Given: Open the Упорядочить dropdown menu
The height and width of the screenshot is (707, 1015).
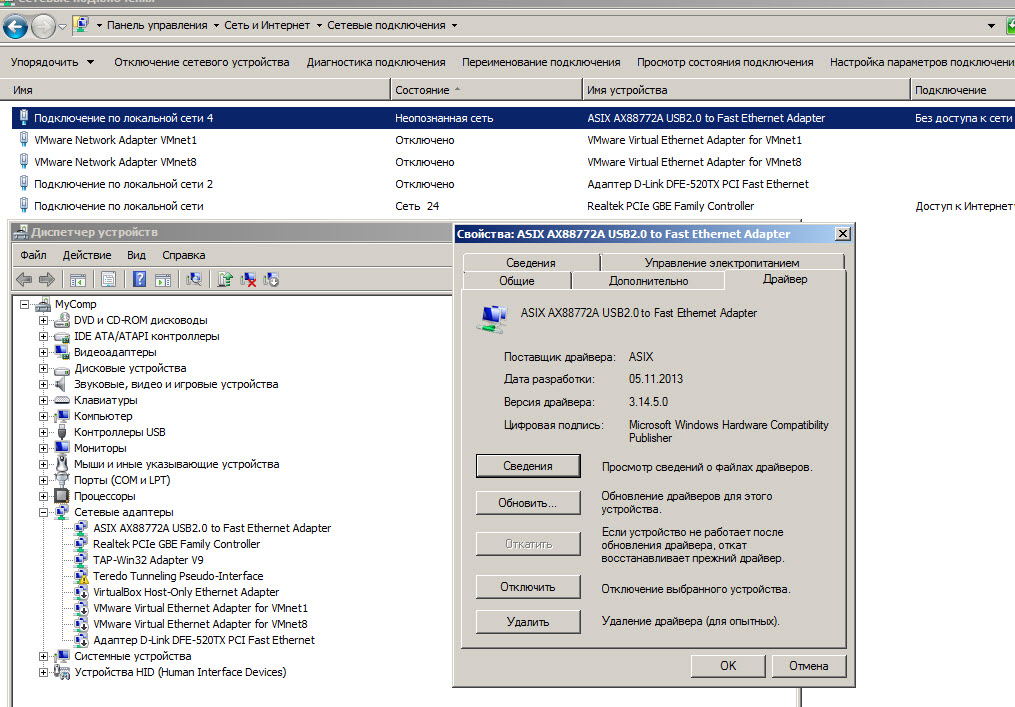Looking at the screenshot, I should point(52,62).
